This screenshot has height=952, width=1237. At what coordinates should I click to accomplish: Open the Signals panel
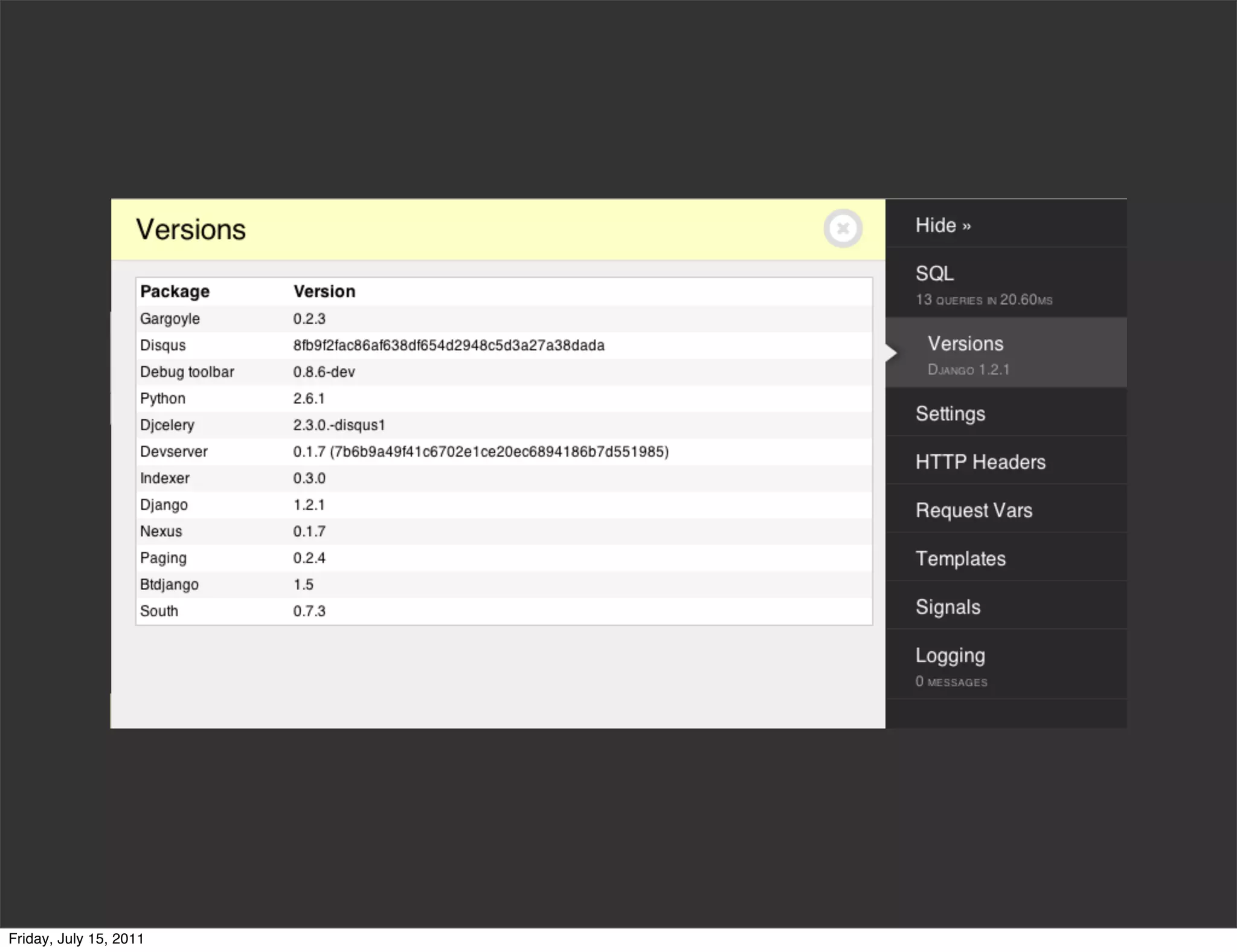pyautogui.click(x=948, y=607)
